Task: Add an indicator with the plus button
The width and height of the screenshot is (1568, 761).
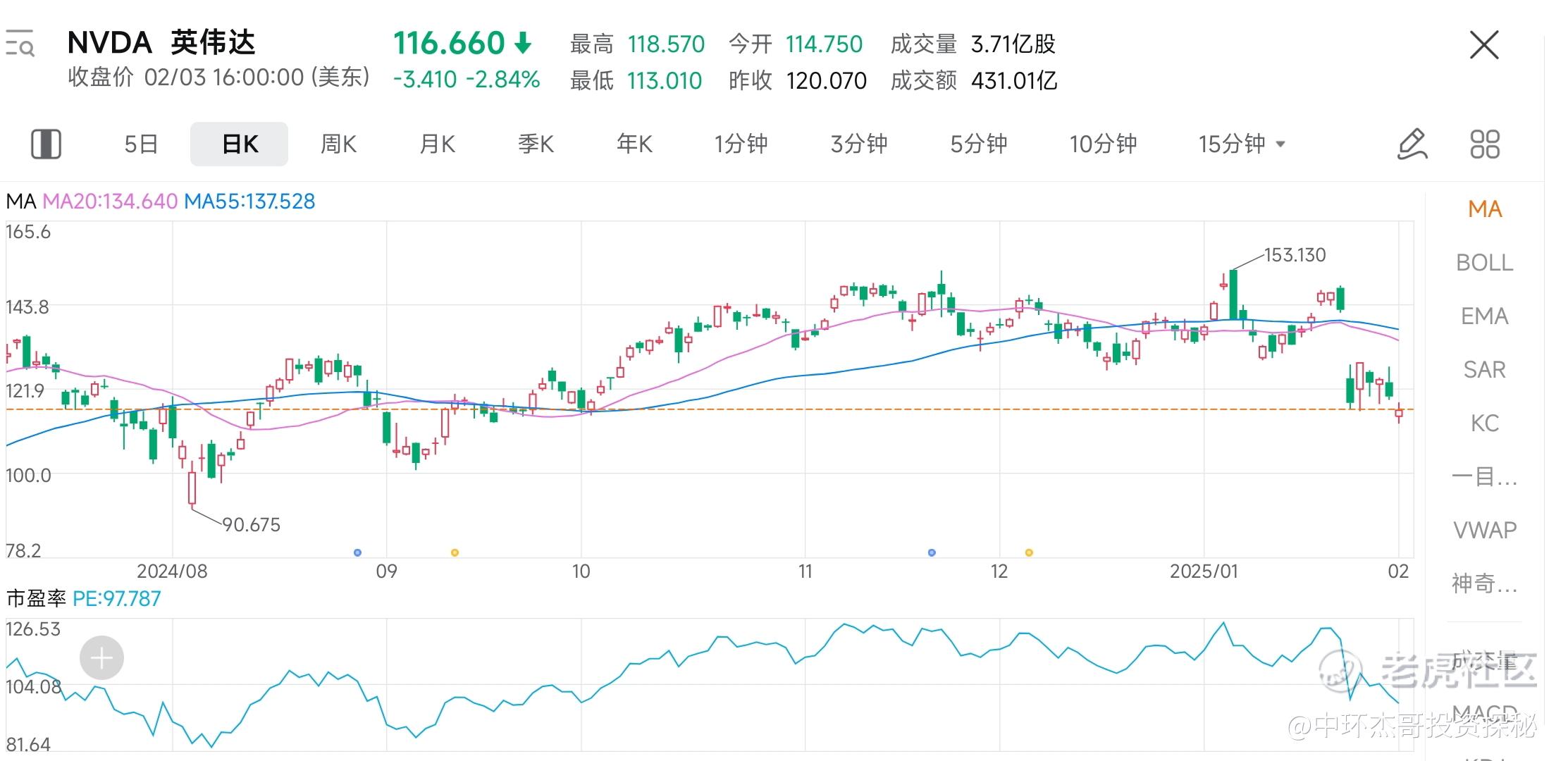Action: pos(101,658)
